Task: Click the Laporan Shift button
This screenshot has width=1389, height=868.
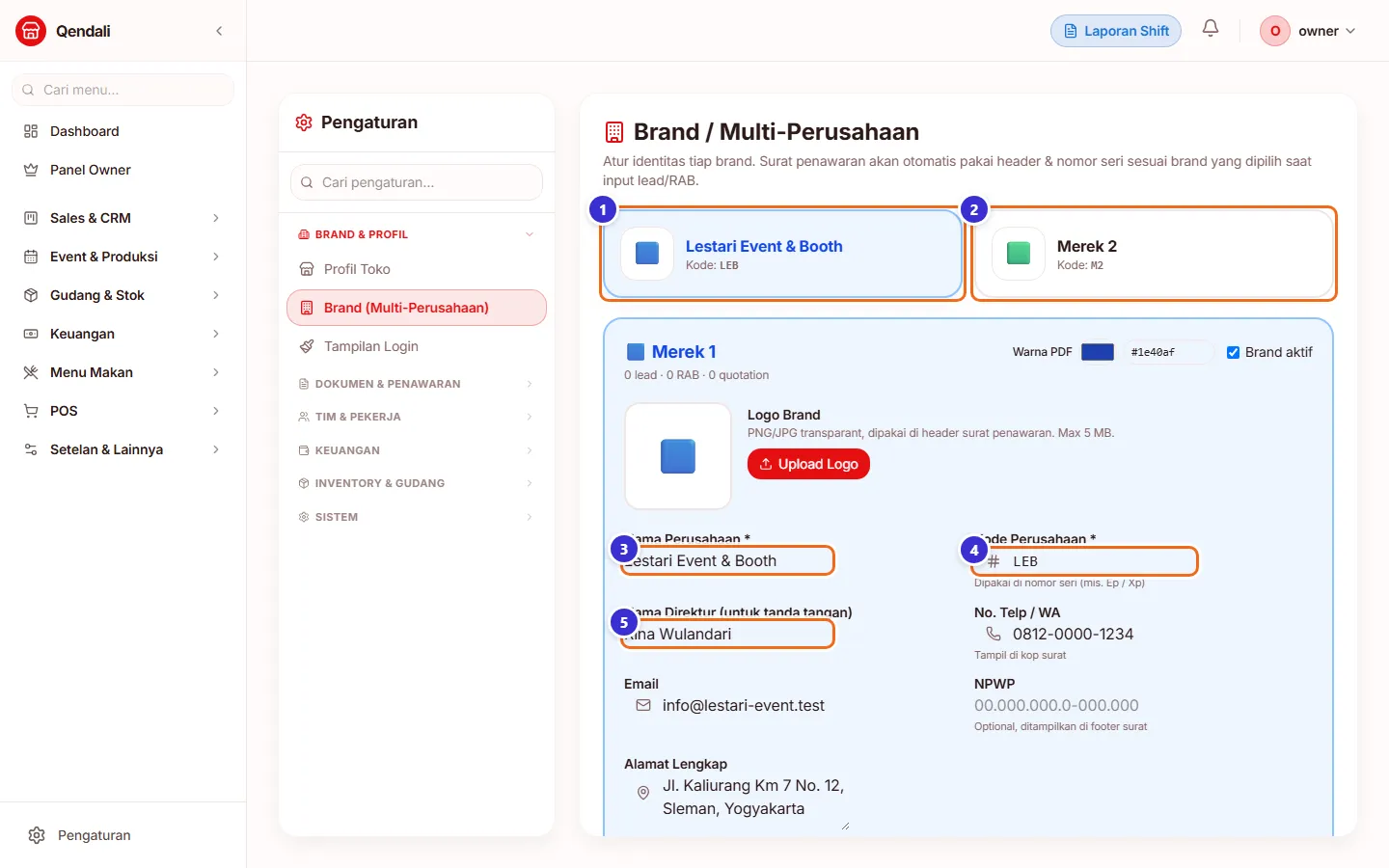Action: pos(1116,31)
